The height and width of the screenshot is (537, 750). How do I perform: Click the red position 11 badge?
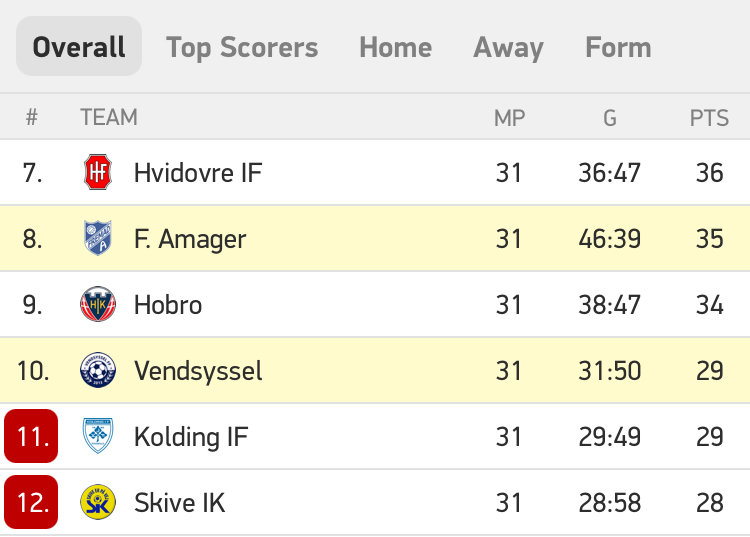[x=31, y=437]
